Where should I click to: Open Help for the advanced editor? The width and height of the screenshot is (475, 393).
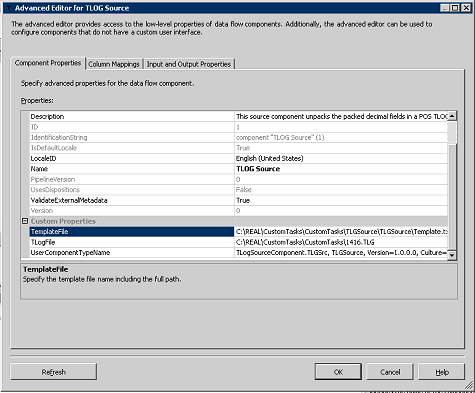tap(442, 372)
